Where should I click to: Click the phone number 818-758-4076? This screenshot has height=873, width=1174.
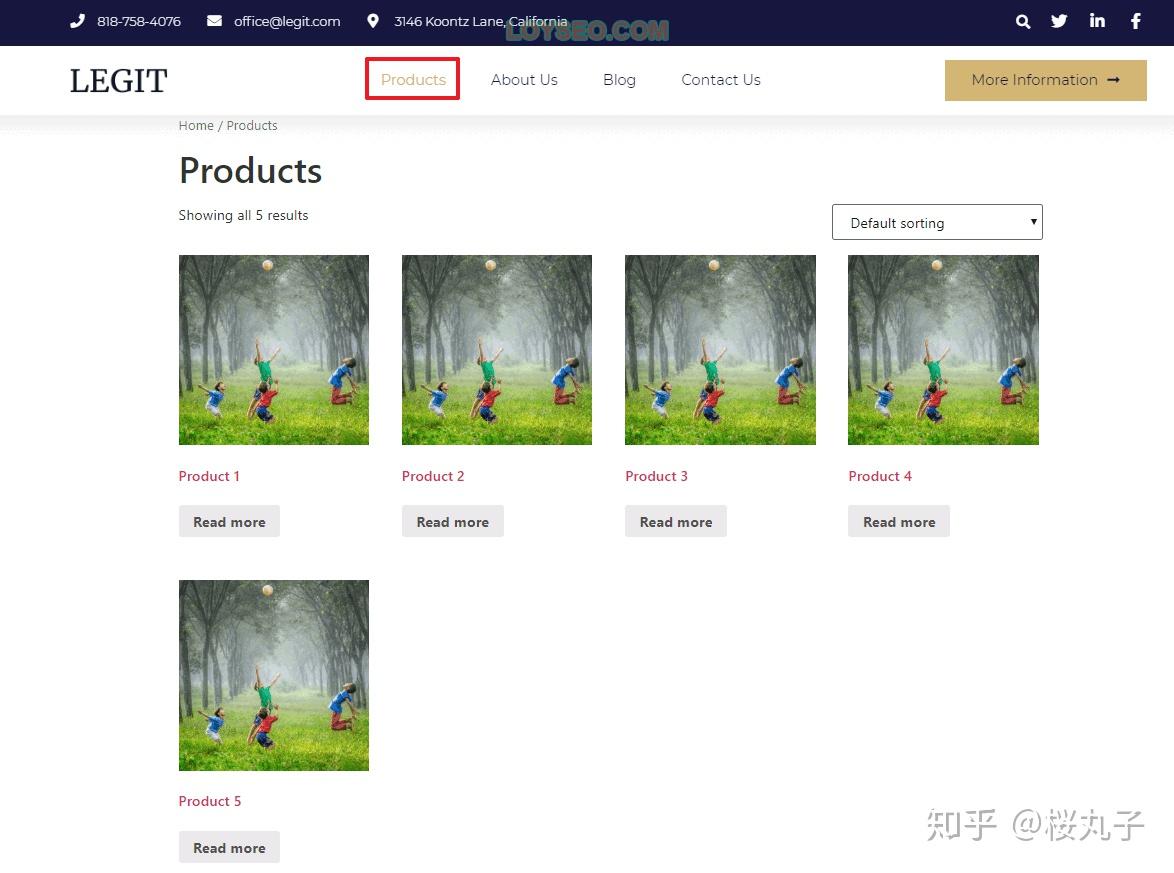[x=139, y=22]
